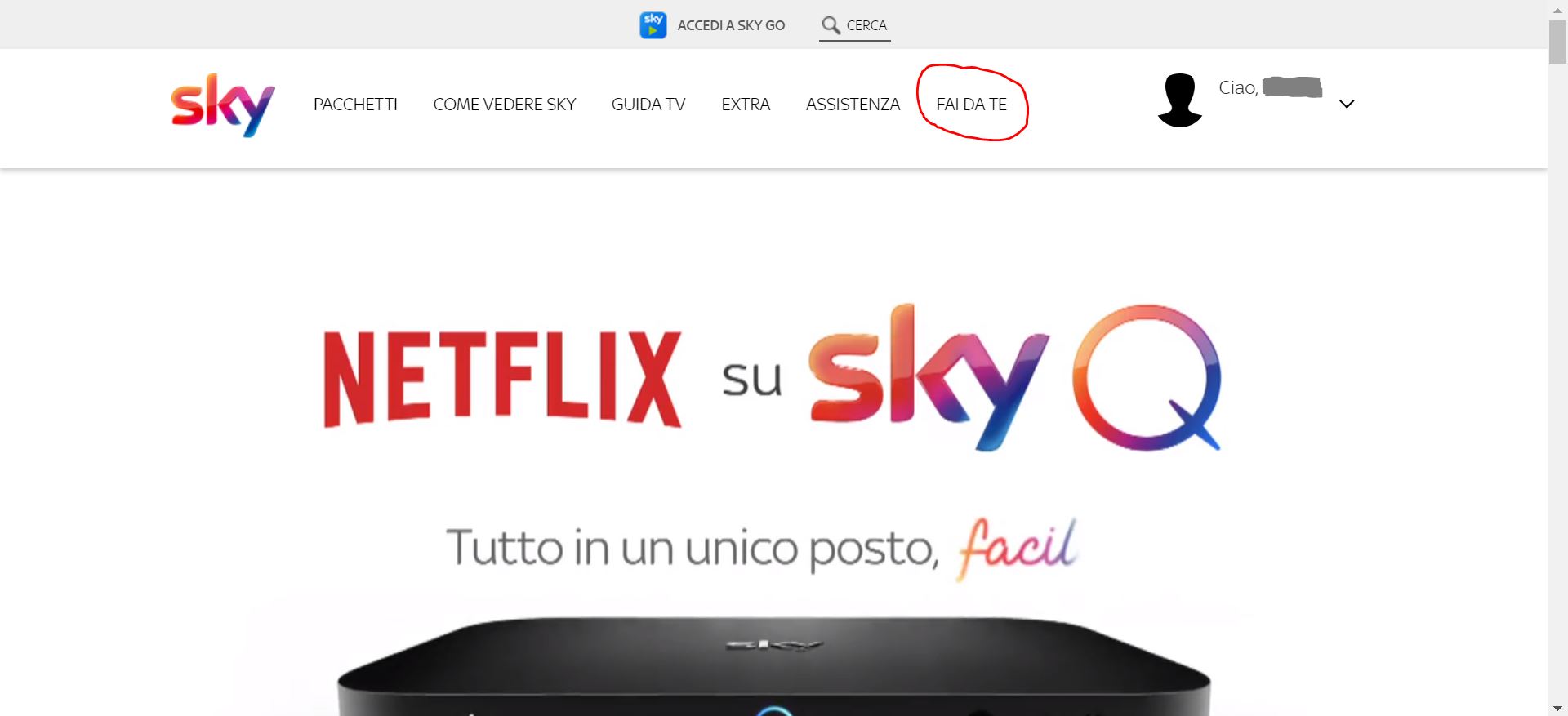Open the COME VEDERE SKY menu
1568x716 pixels.
click(505, 105)
